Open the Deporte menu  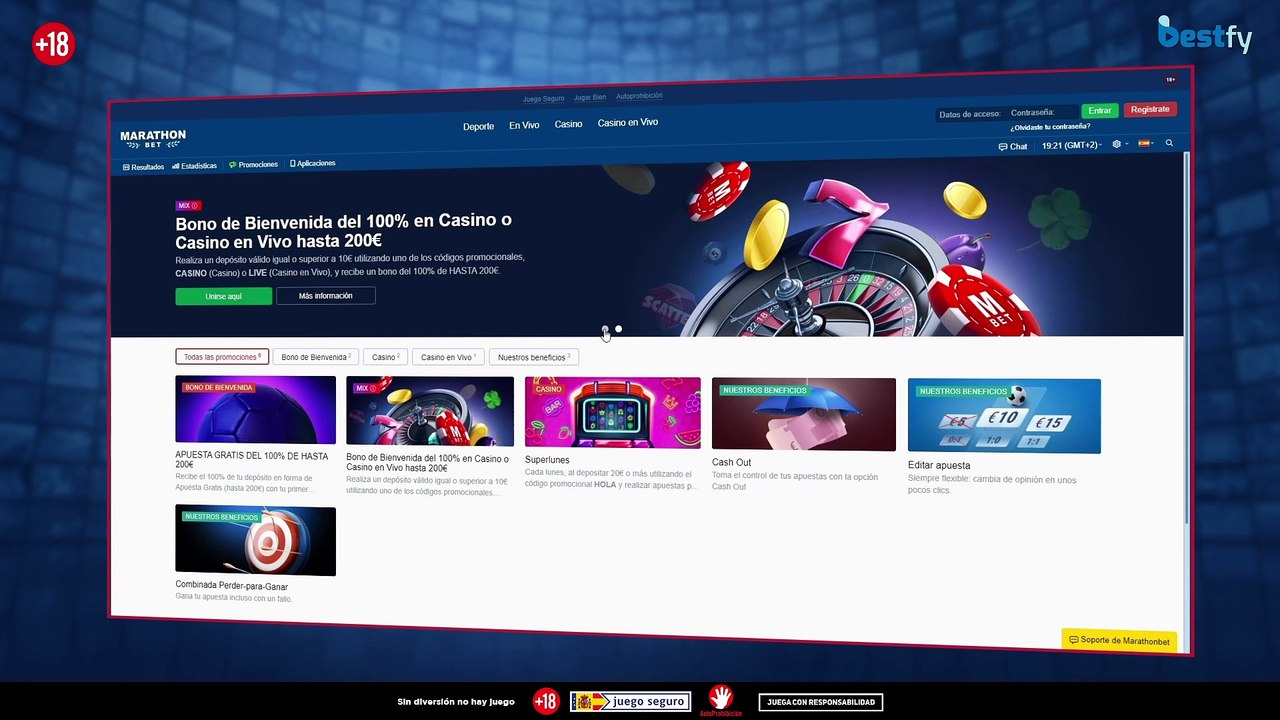(x=478, y=127)
